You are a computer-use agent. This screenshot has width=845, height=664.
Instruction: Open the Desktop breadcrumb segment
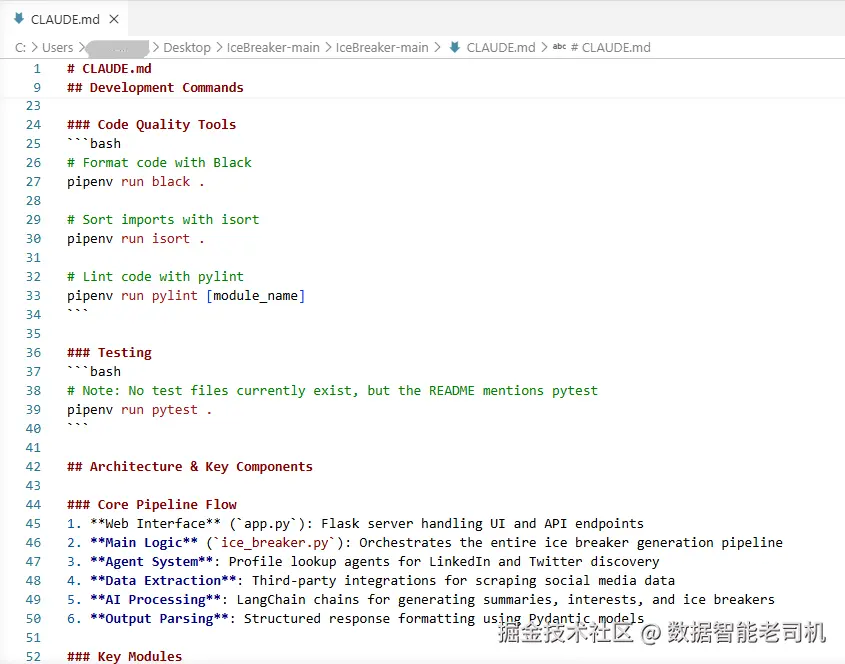187,47
